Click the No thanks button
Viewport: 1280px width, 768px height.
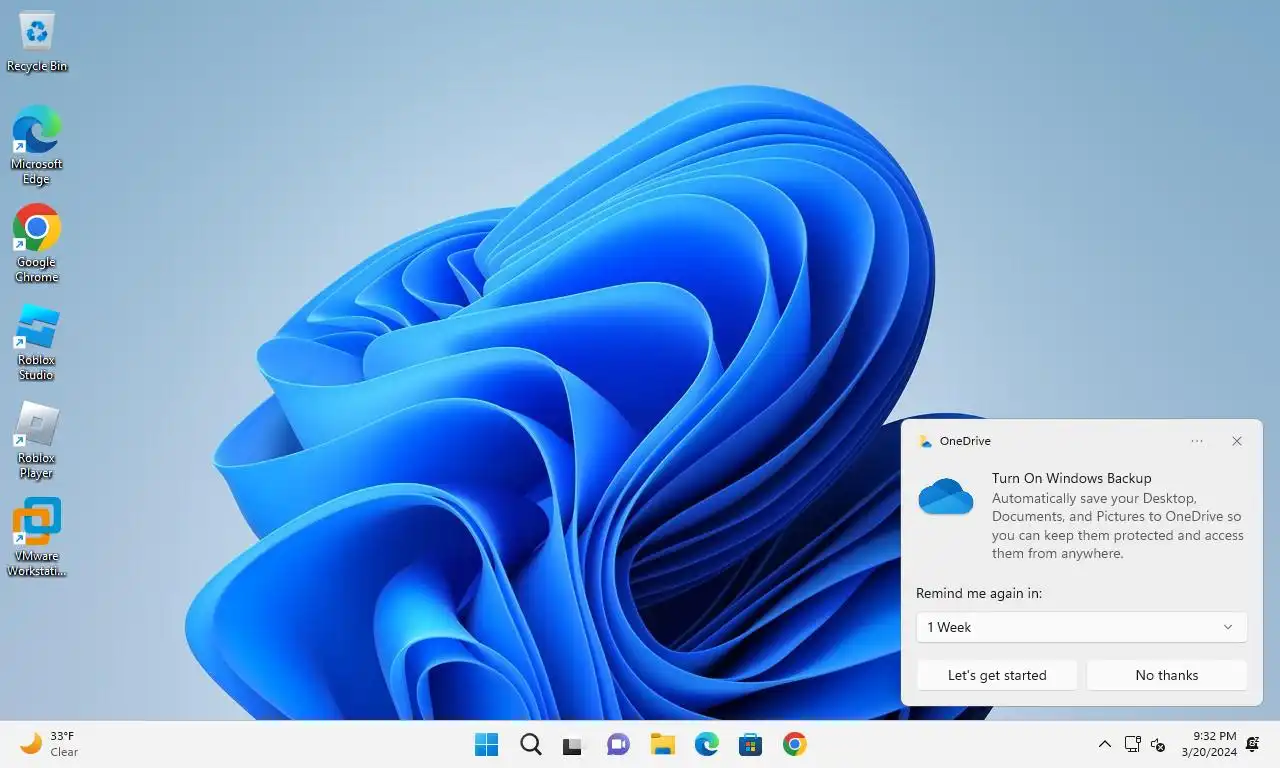[1167, 675]
